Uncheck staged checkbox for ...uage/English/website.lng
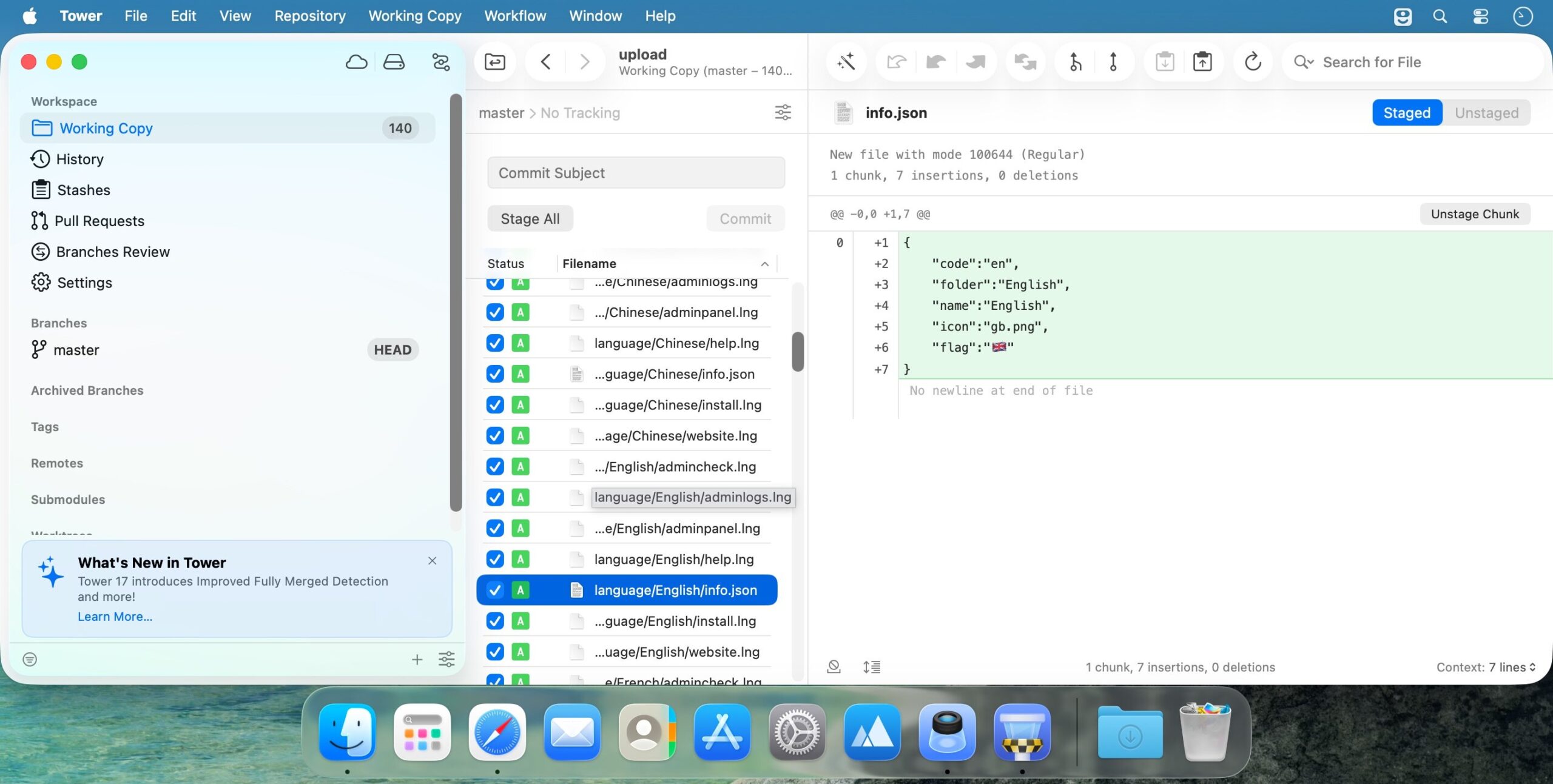The width and height of the screenshot is (1553, 784). 495,652
